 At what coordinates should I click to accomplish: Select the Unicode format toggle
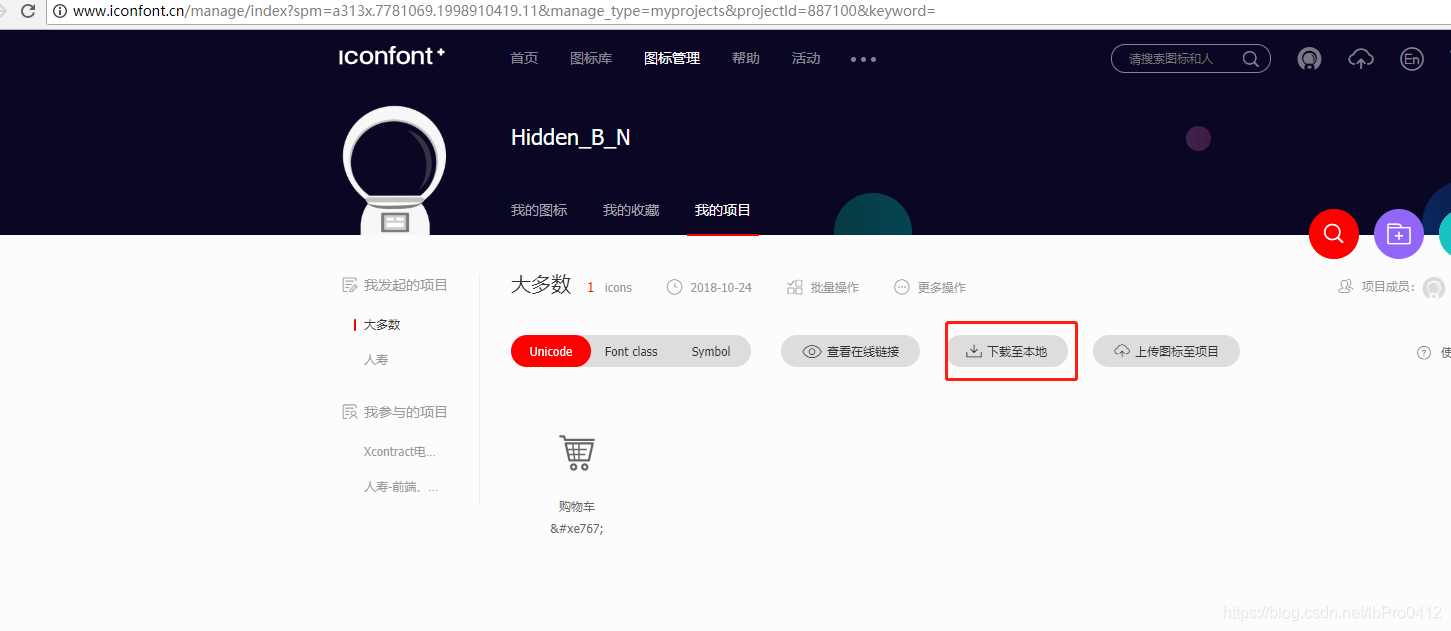click(551, 351)
